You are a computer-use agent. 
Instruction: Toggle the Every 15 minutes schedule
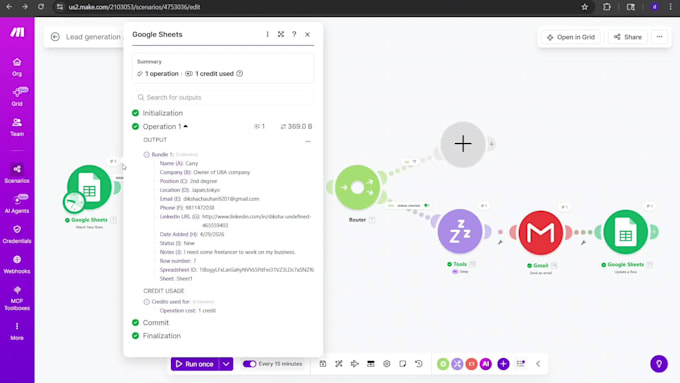[x=249, y=364]
